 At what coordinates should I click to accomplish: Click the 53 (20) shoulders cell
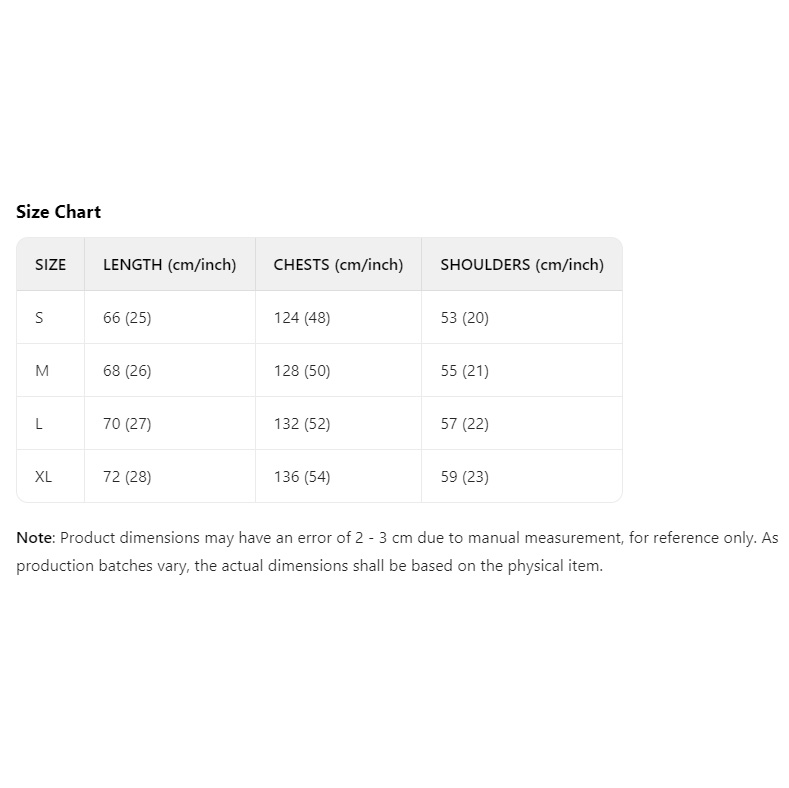point(464,318)
